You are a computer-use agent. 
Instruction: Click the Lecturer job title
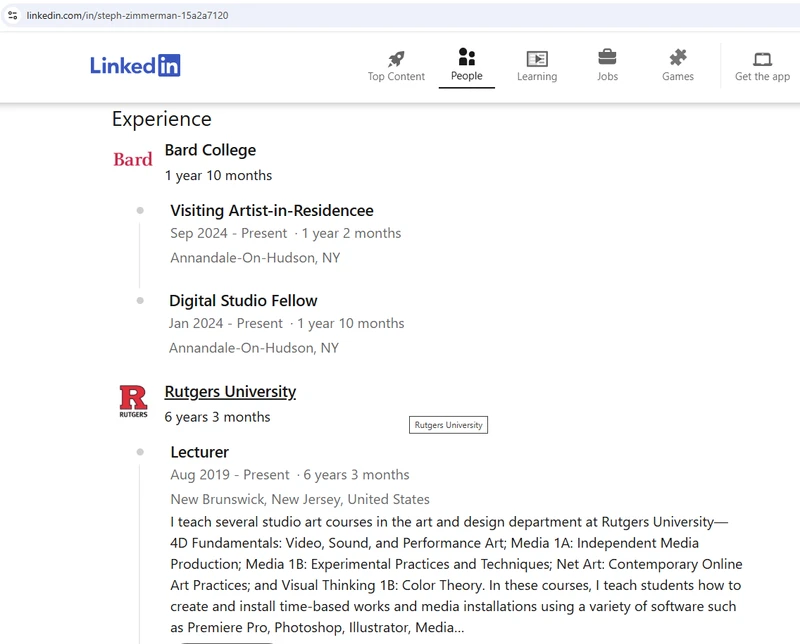tap(199, 452)
